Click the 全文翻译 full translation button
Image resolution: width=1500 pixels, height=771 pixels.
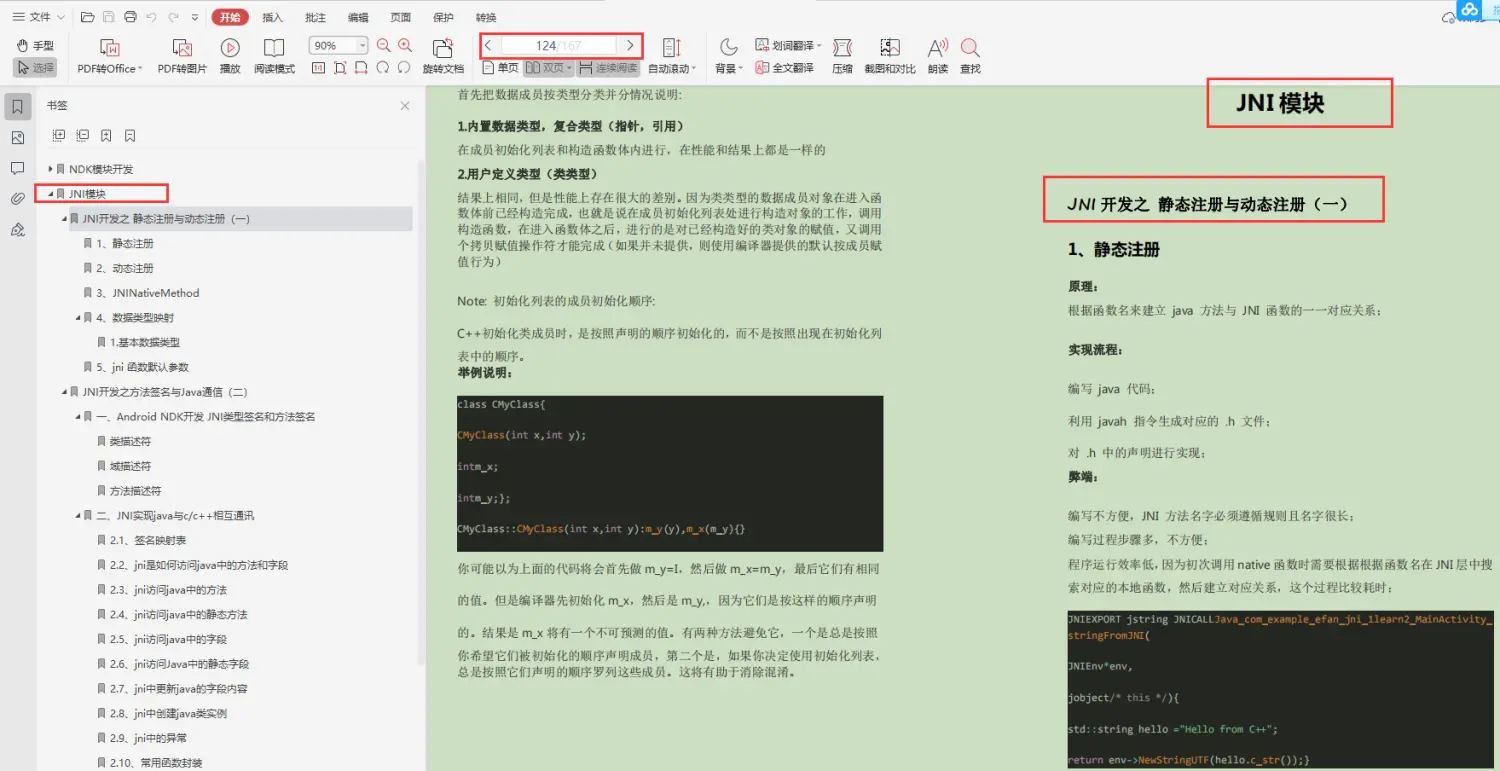click(785, 68)
